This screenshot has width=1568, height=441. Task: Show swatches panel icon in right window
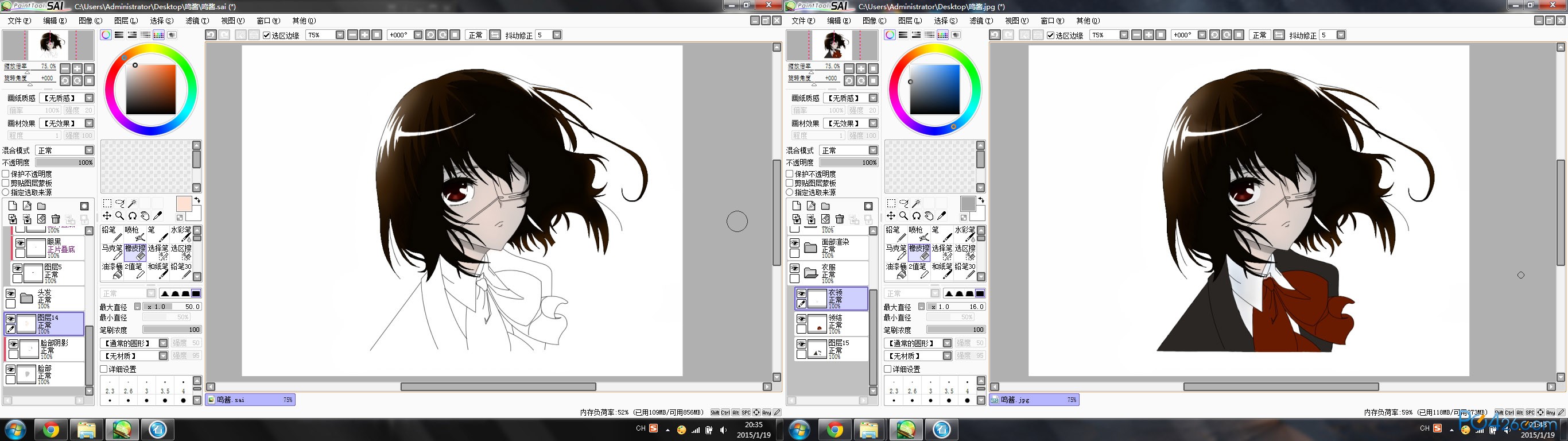pyautogui.click(x=942, y=34)
